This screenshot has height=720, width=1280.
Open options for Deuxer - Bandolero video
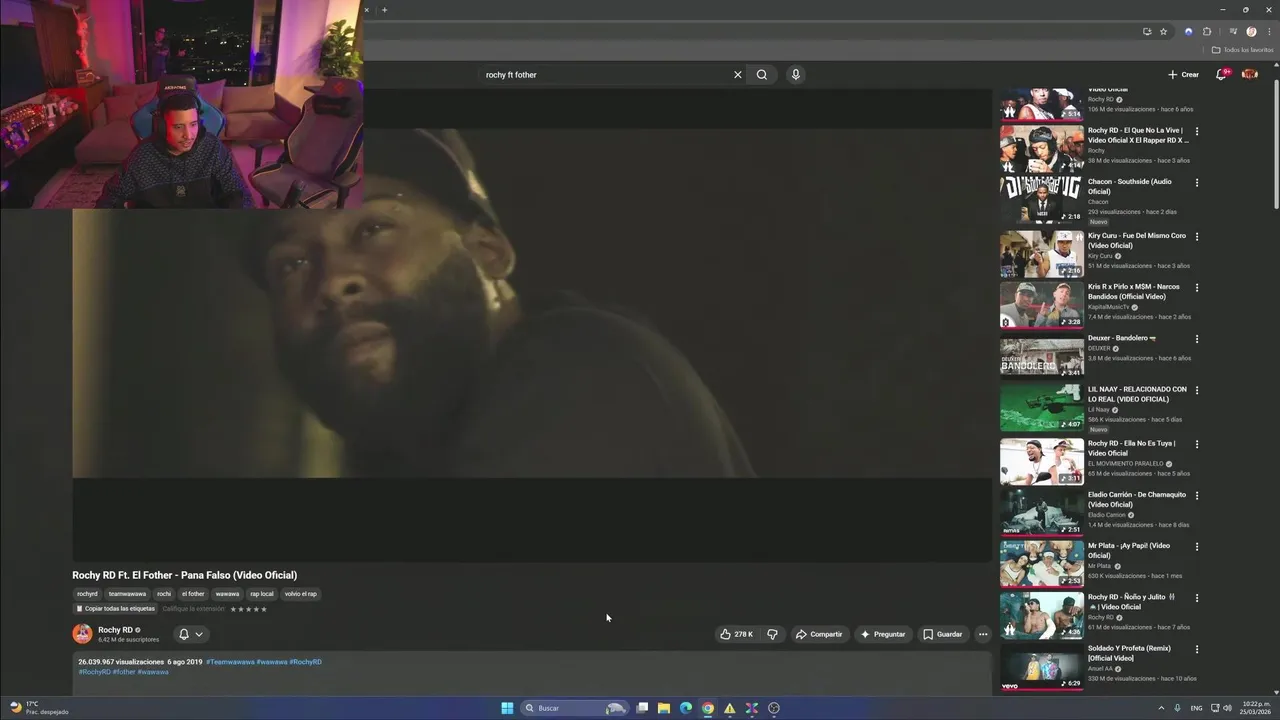pyautogui.click(x=1197, y=339)
